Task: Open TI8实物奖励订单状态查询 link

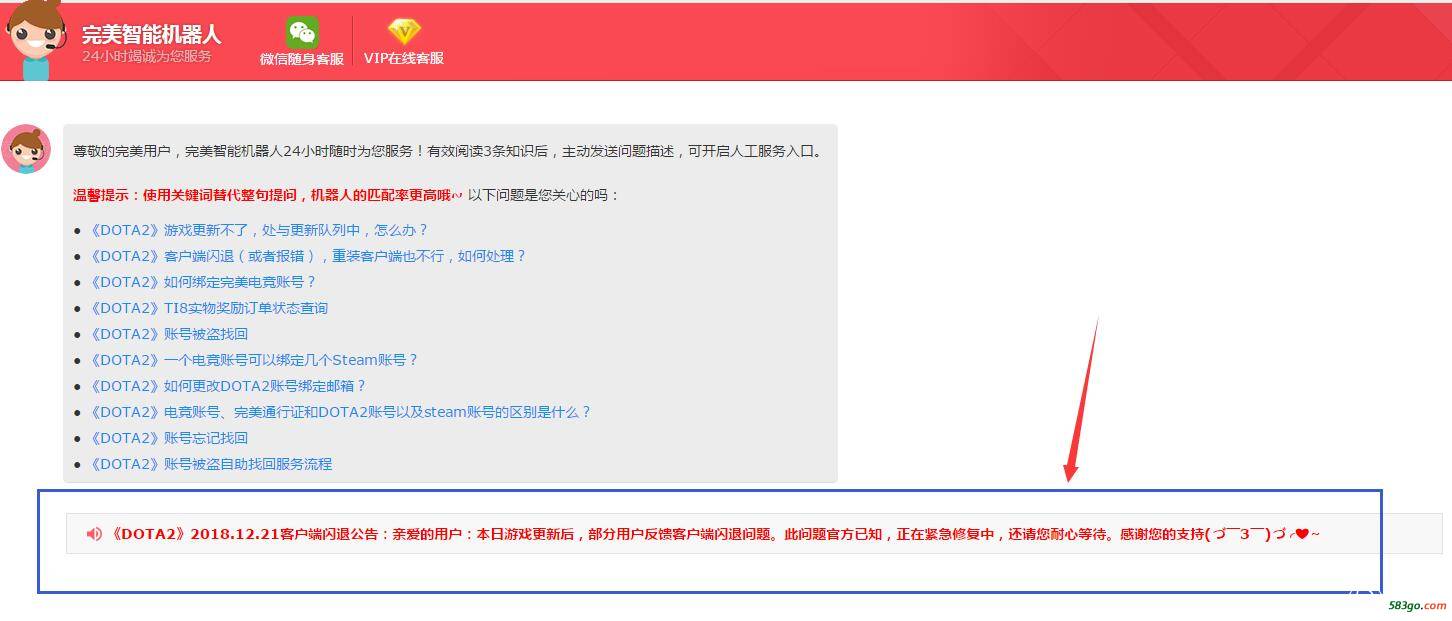Action: click(209, 308)
